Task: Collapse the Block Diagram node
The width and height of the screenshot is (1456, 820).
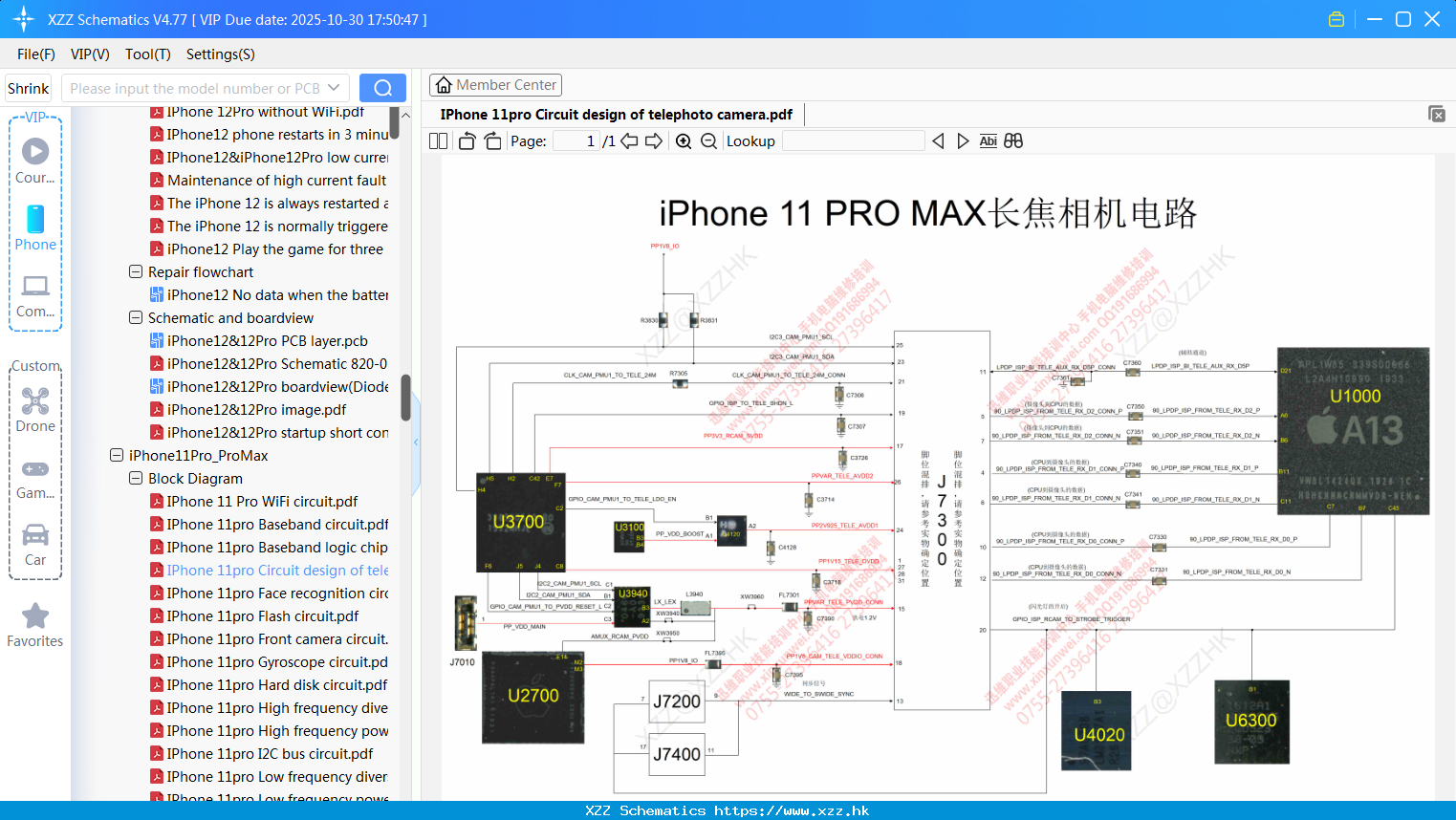Action: [x=136, y=478]
